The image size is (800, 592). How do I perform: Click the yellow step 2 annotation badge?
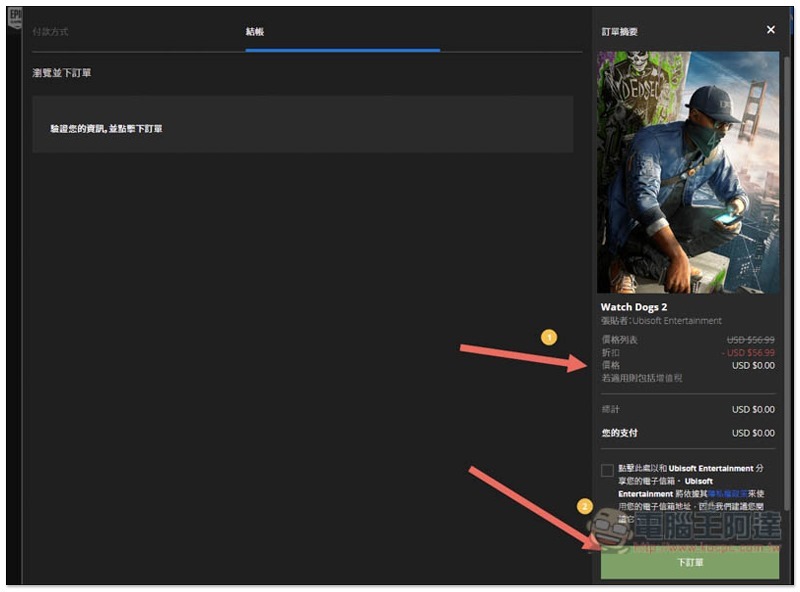point(586,506)
